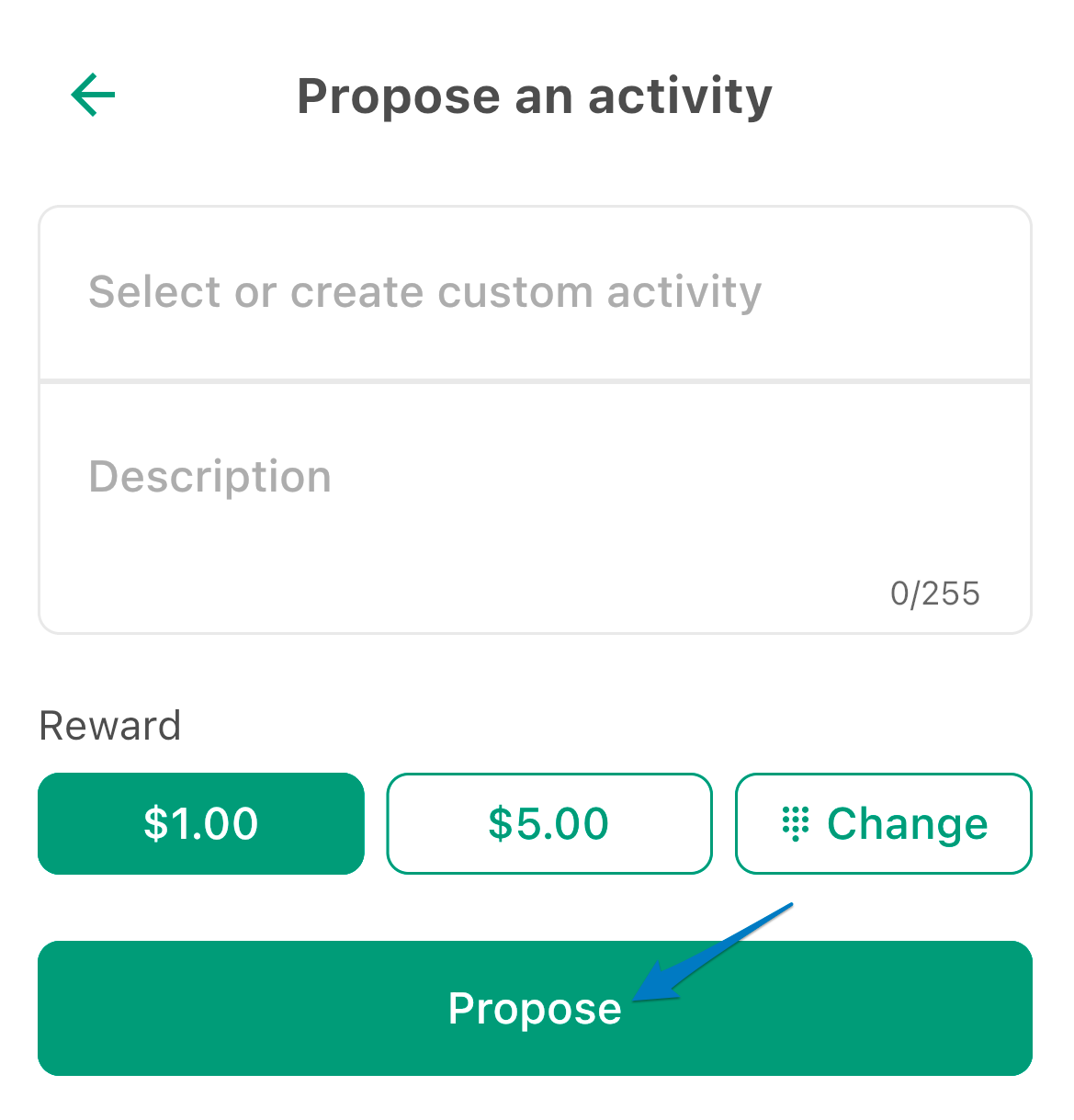Click the divider between activity and description
Viewport: 1074px width, 1120px height.
(x=535, y=381)
